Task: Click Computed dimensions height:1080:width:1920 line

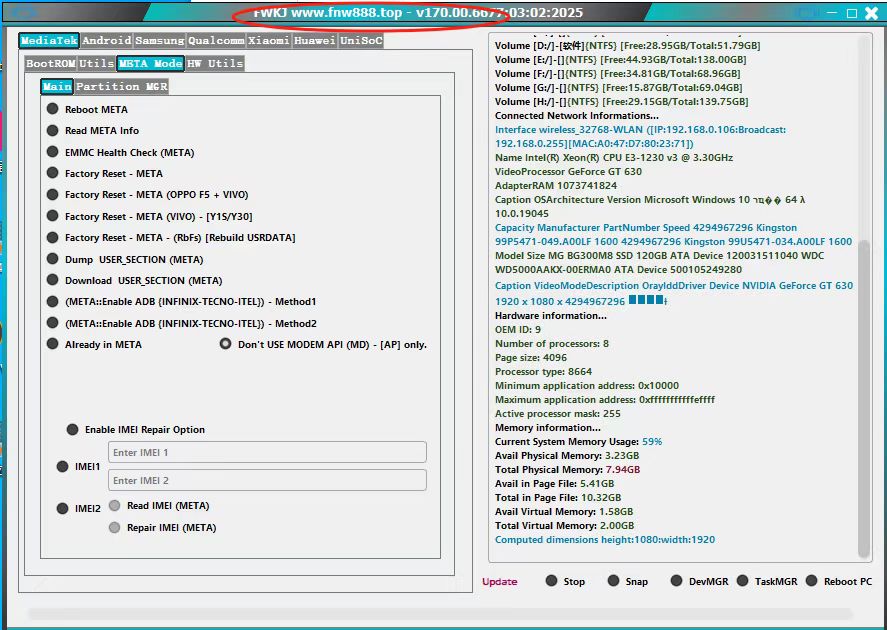Action: (605, 540)
